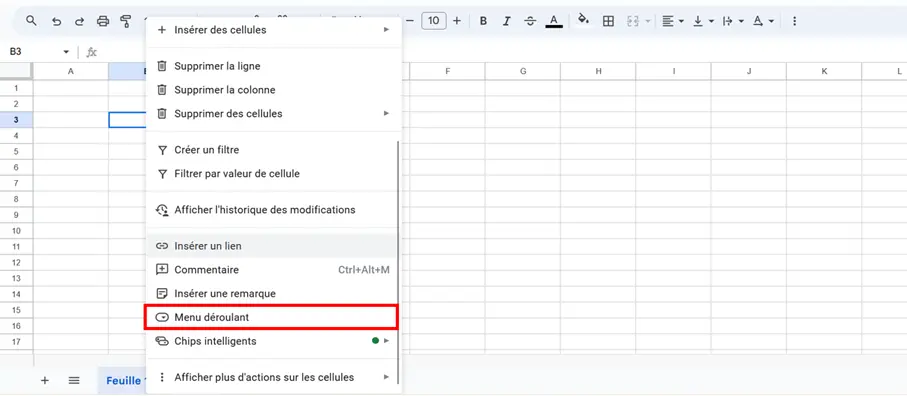Viewport: 907px width, 396px height.
Task: Choose Insérer des cellules from context menu
Action: point(273,29)
